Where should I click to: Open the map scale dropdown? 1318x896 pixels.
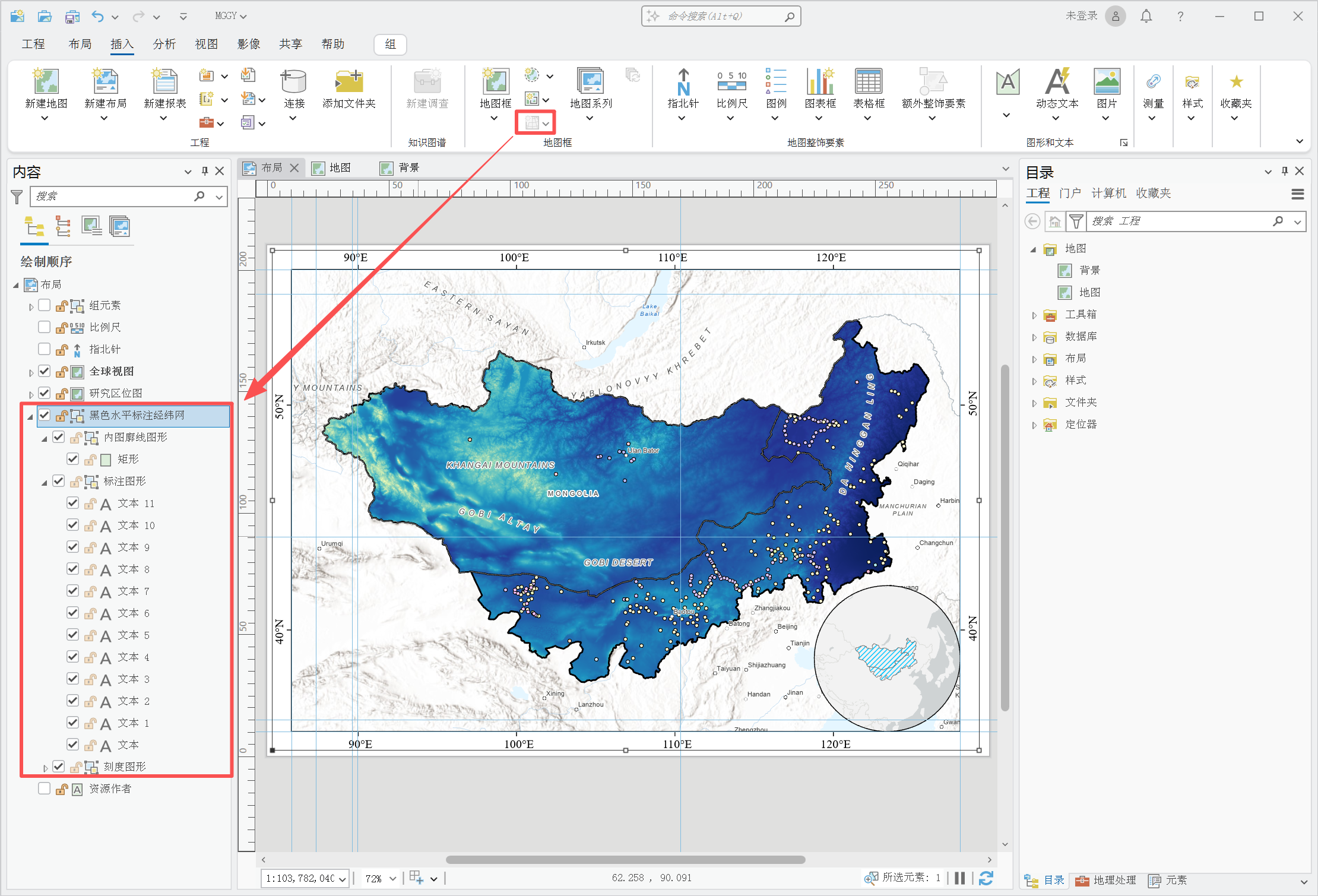pos(343,879)
